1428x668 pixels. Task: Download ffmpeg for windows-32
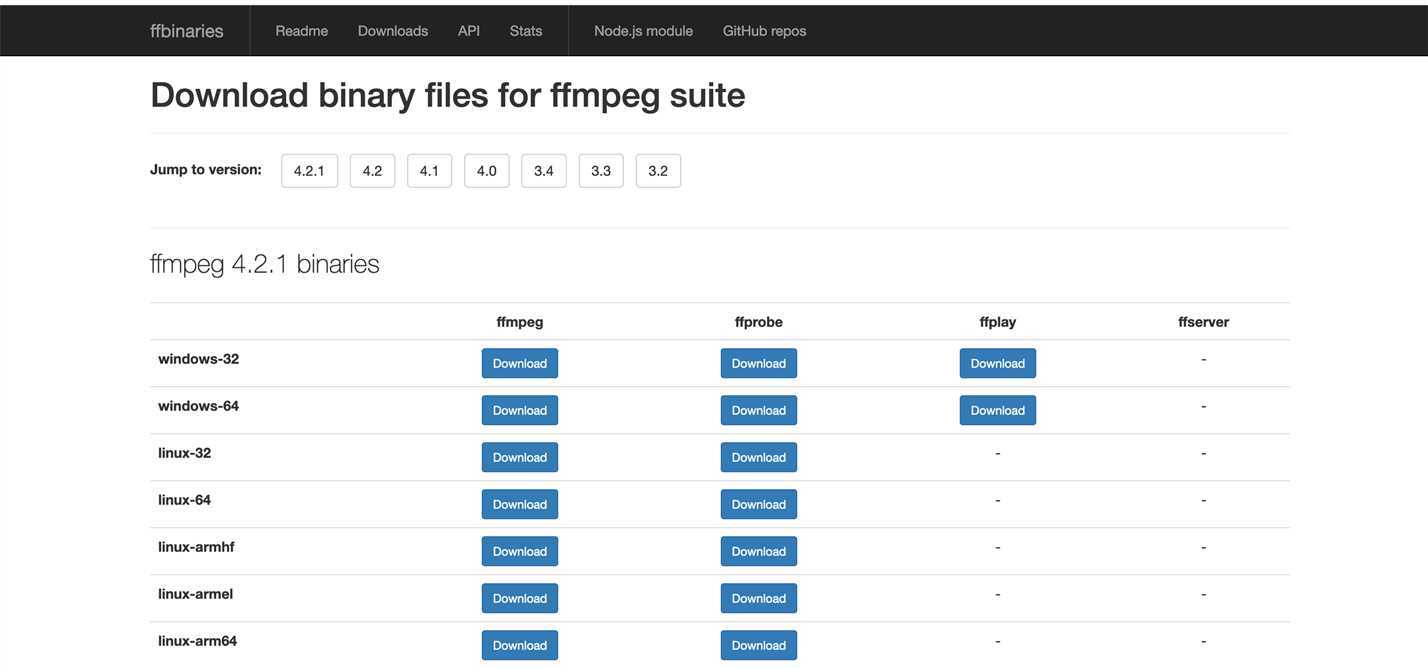[x=519, y=363]
